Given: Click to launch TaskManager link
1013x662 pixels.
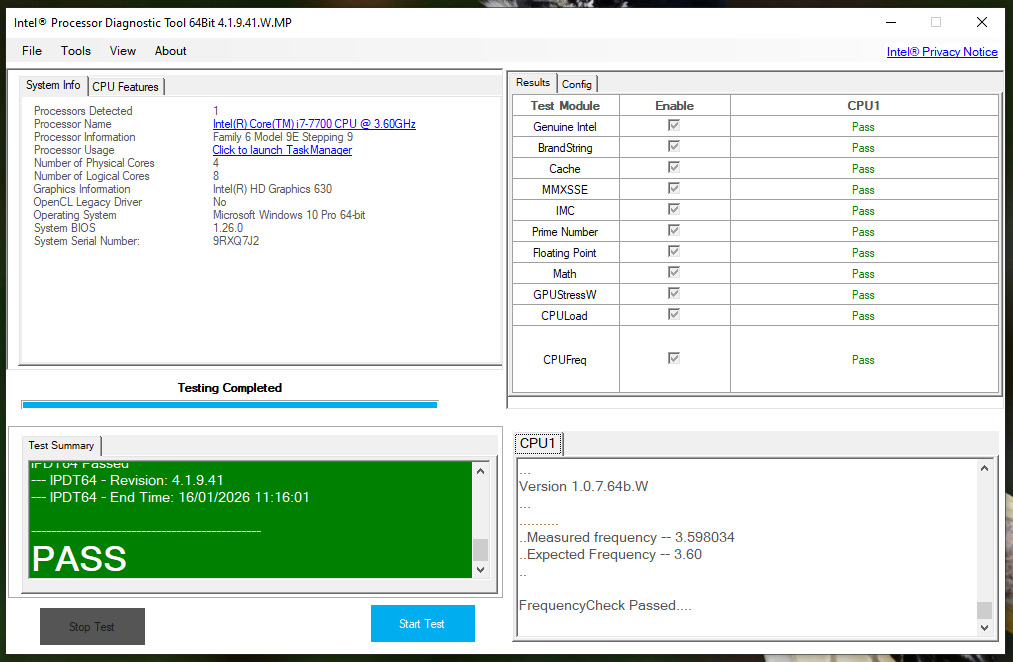Looking at the screenshot, I should pos(282,150).
